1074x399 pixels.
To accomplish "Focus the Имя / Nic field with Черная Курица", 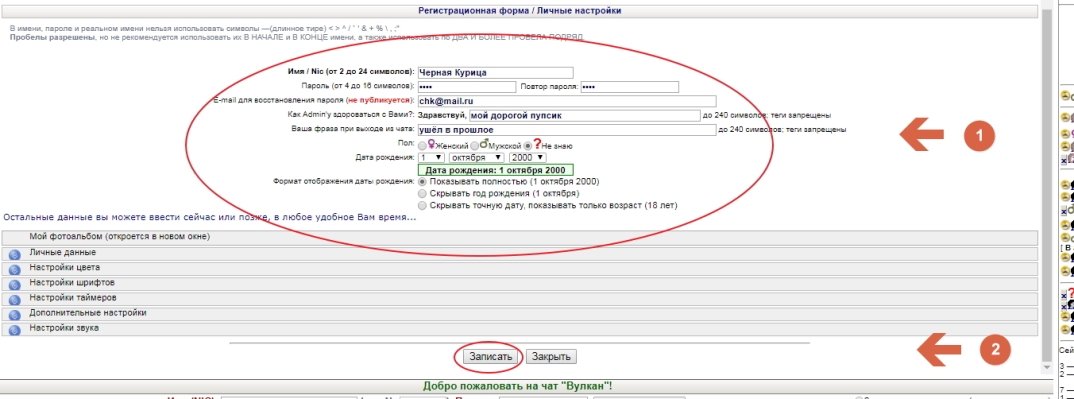I will pyautogui.click(x=496, y=73).
